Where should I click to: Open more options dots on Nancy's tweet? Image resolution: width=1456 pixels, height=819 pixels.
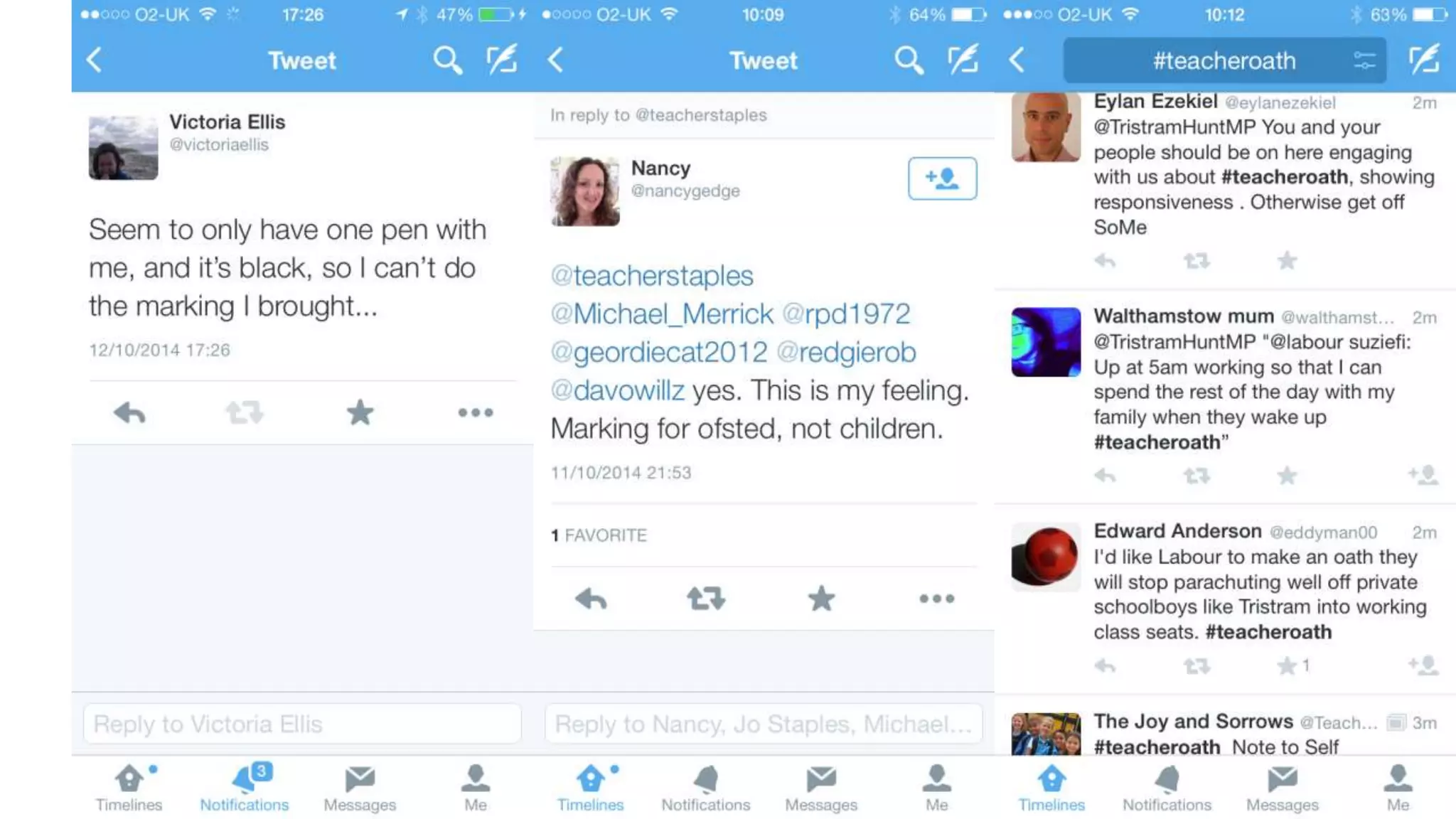click(937, 599)
